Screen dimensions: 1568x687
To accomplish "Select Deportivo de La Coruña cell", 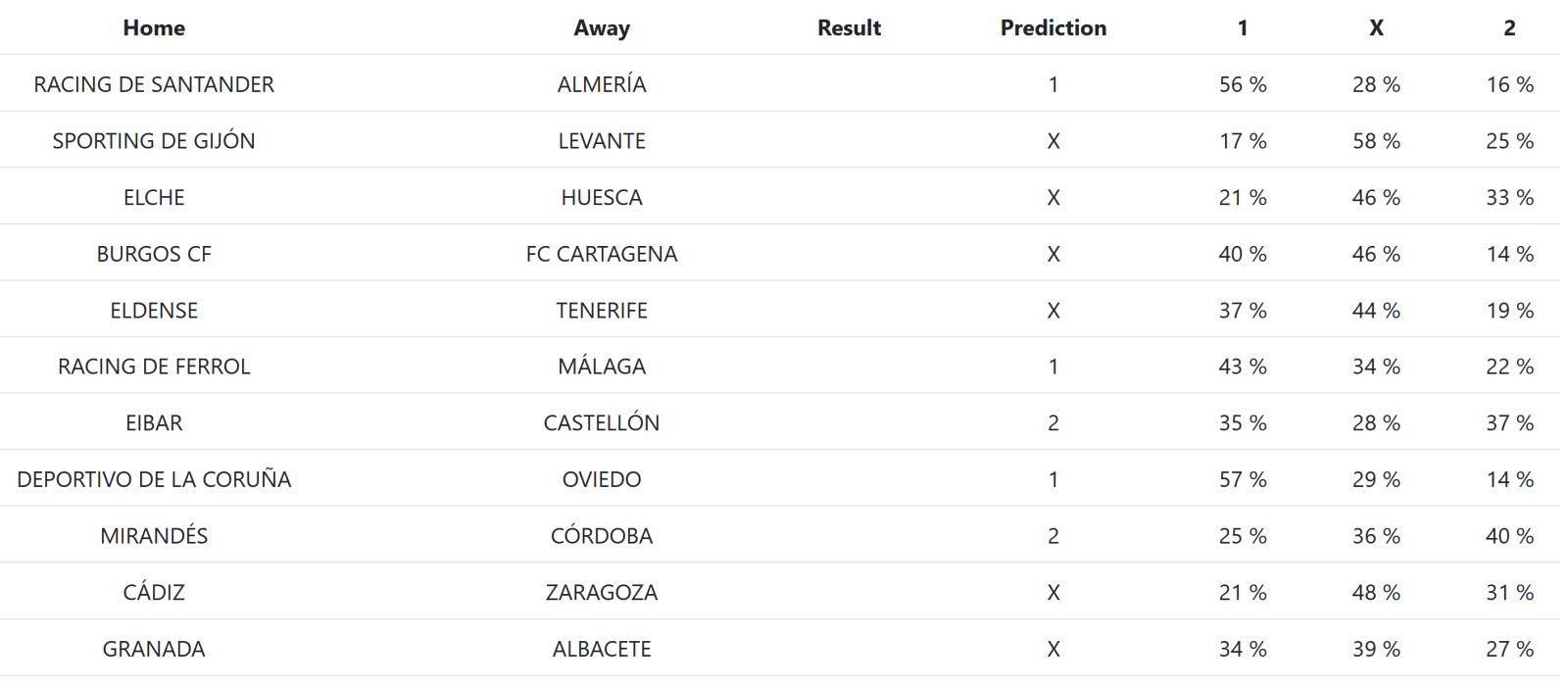I will [154, 479].
